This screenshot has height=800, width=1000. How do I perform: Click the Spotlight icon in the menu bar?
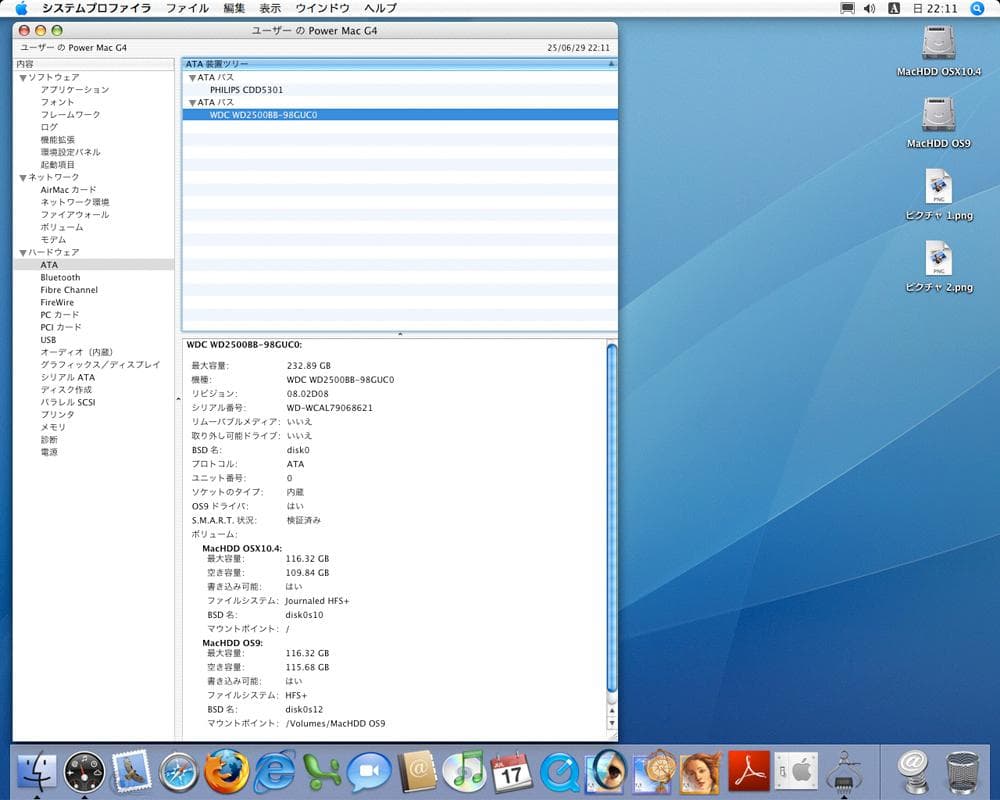click(978, 8)
